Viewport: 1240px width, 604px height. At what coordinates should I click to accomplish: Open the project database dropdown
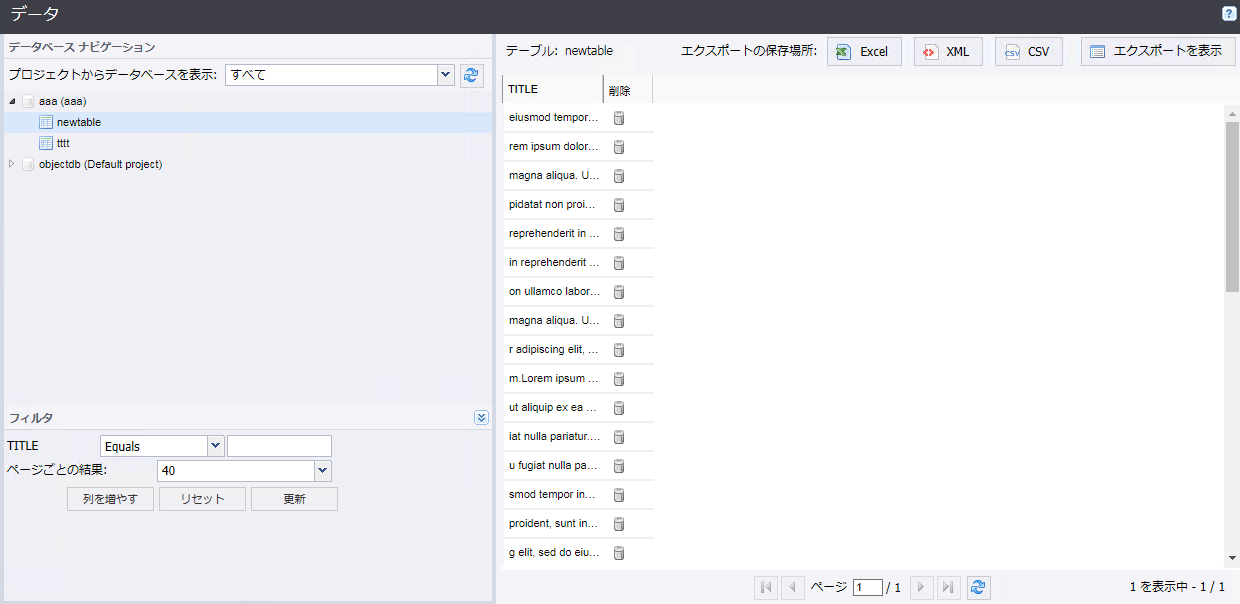[x=445, y=75]
